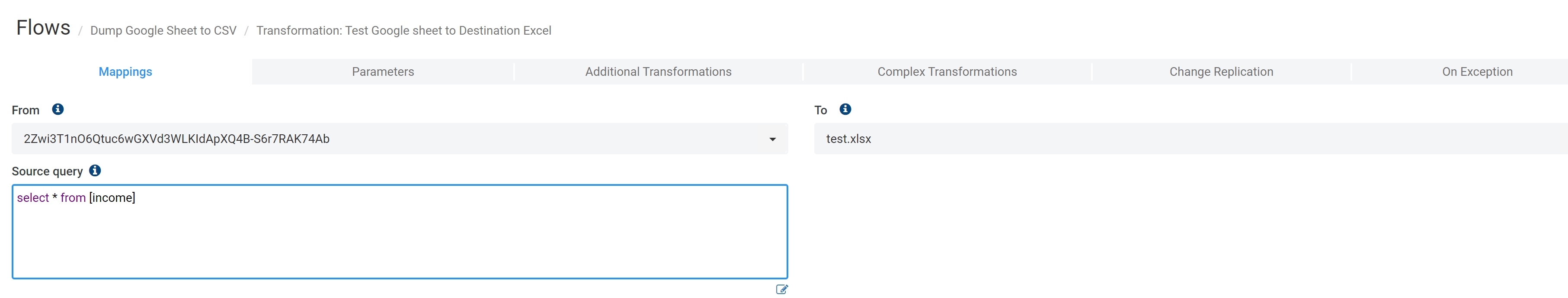Click the 'select' keyword in the query
The width and height of the screenshot is (1568, 298).
[x=33, y=198]
